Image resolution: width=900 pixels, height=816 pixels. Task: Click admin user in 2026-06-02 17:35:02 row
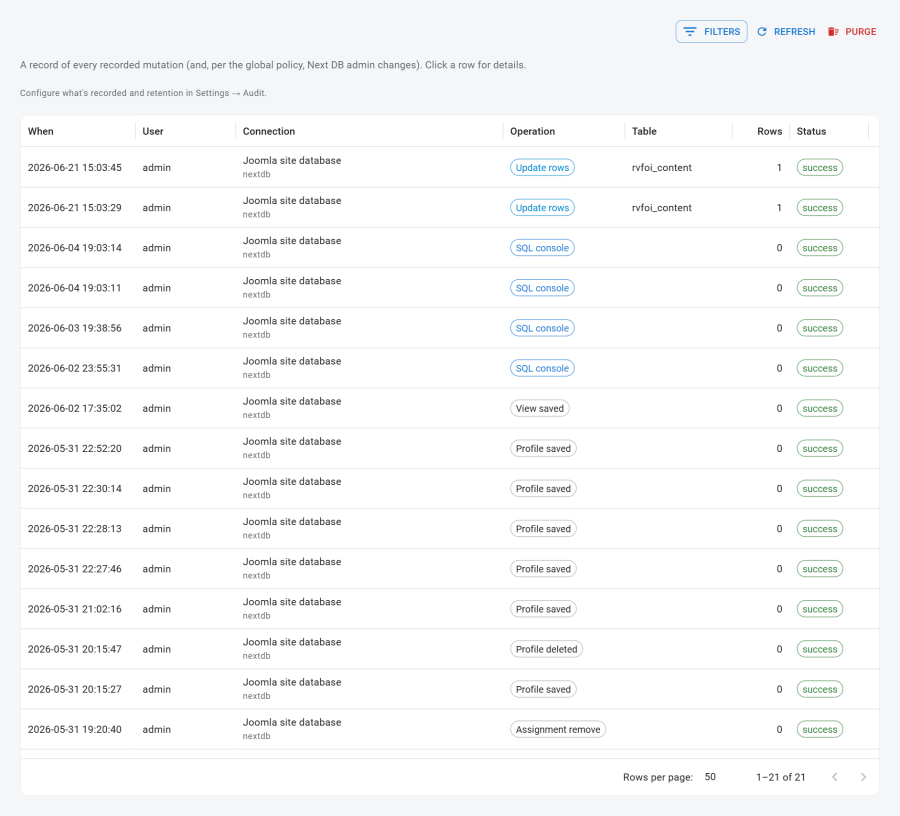tap(157, 408)
